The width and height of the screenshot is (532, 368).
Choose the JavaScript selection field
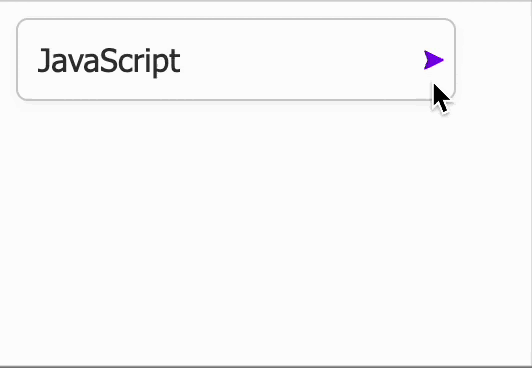coord(236,60)
